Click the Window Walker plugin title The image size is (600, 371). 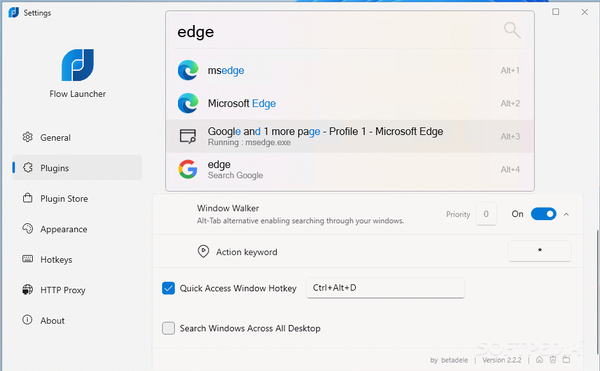(x=228, y=208)
